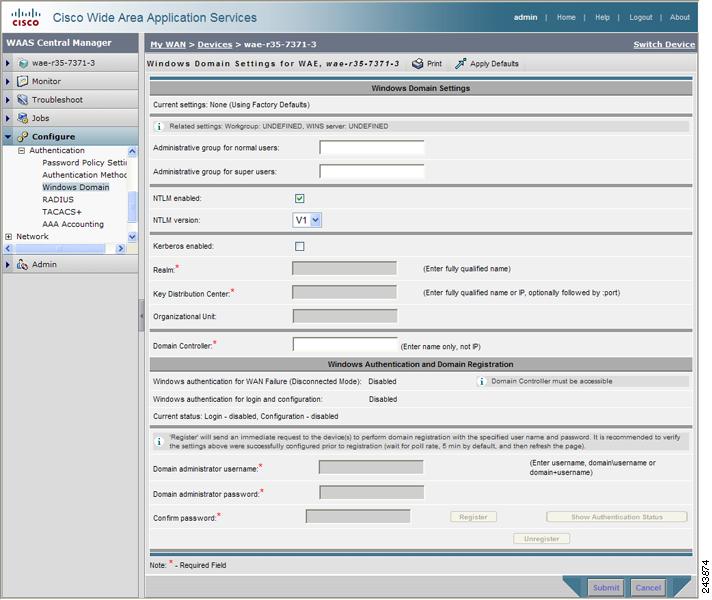Open Password Policy Settings page
Image resolution: width=712 pixels, height=600 pixels.
(84, 163)
